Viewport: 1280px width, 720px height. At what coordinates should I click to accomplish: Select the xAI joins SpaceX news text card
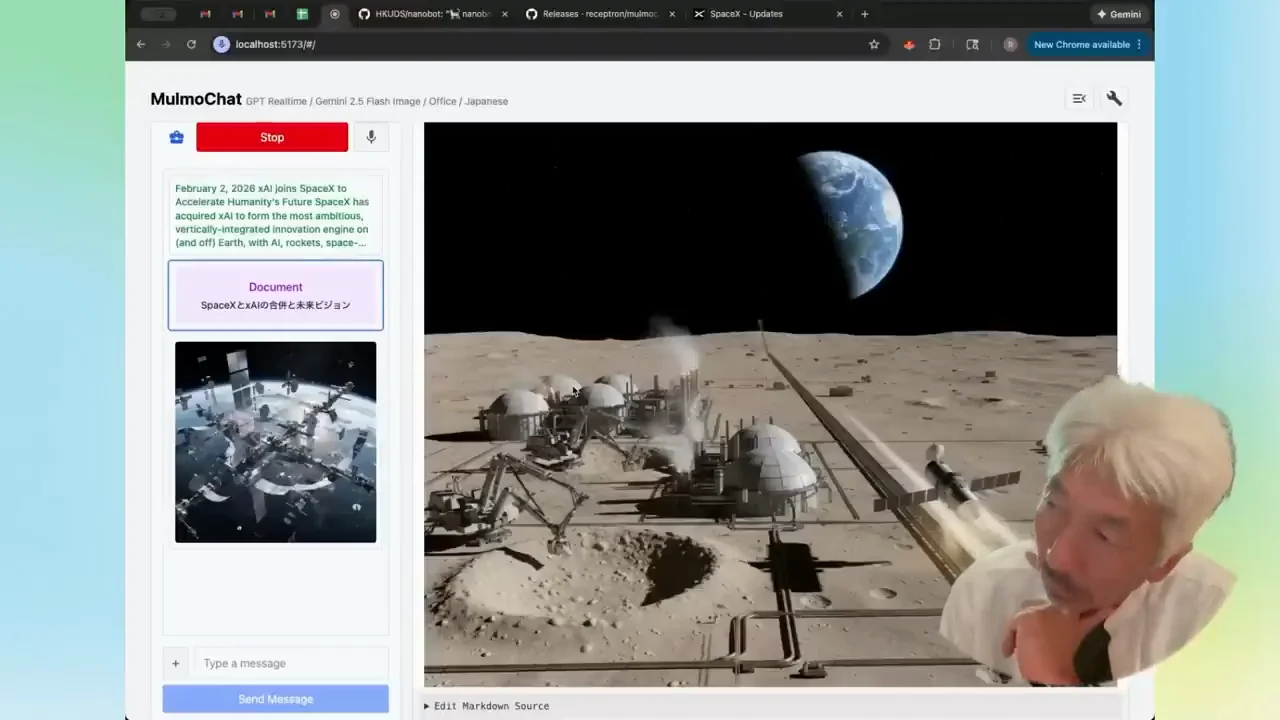tap(276, 215)
